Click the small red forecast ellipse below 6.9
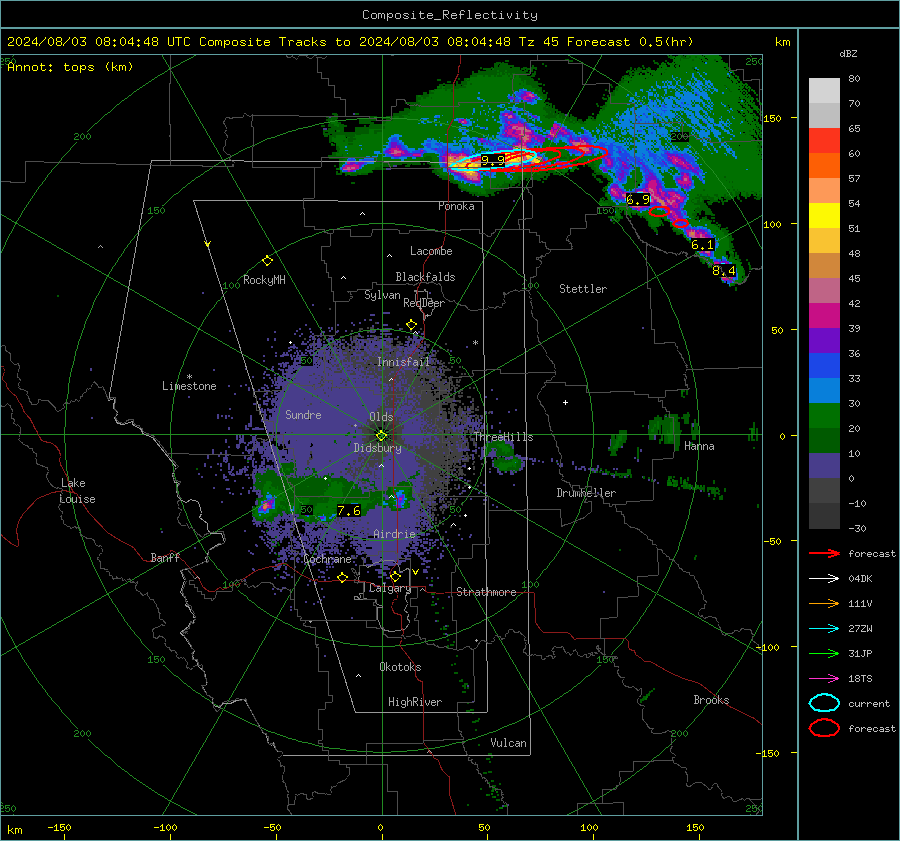The image size is (900, 841). [659, 211]
